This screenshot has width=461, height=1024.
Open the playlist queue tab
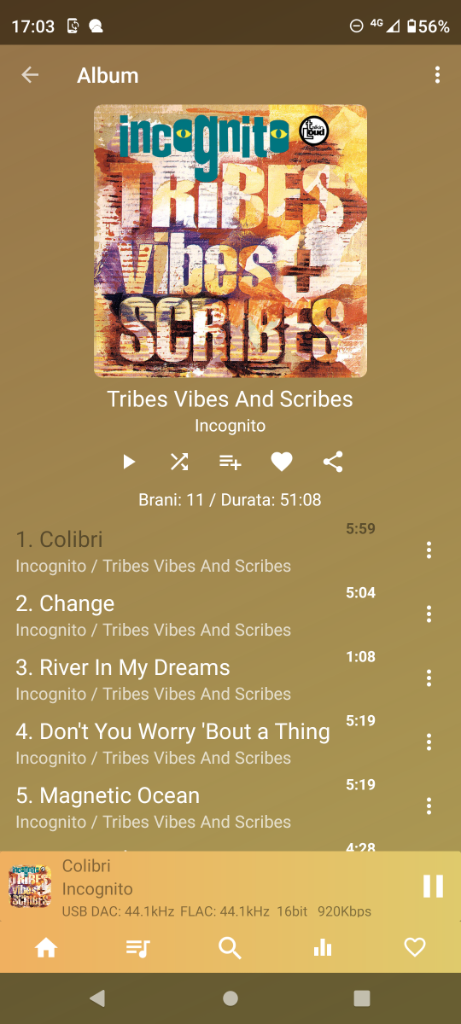138,948
